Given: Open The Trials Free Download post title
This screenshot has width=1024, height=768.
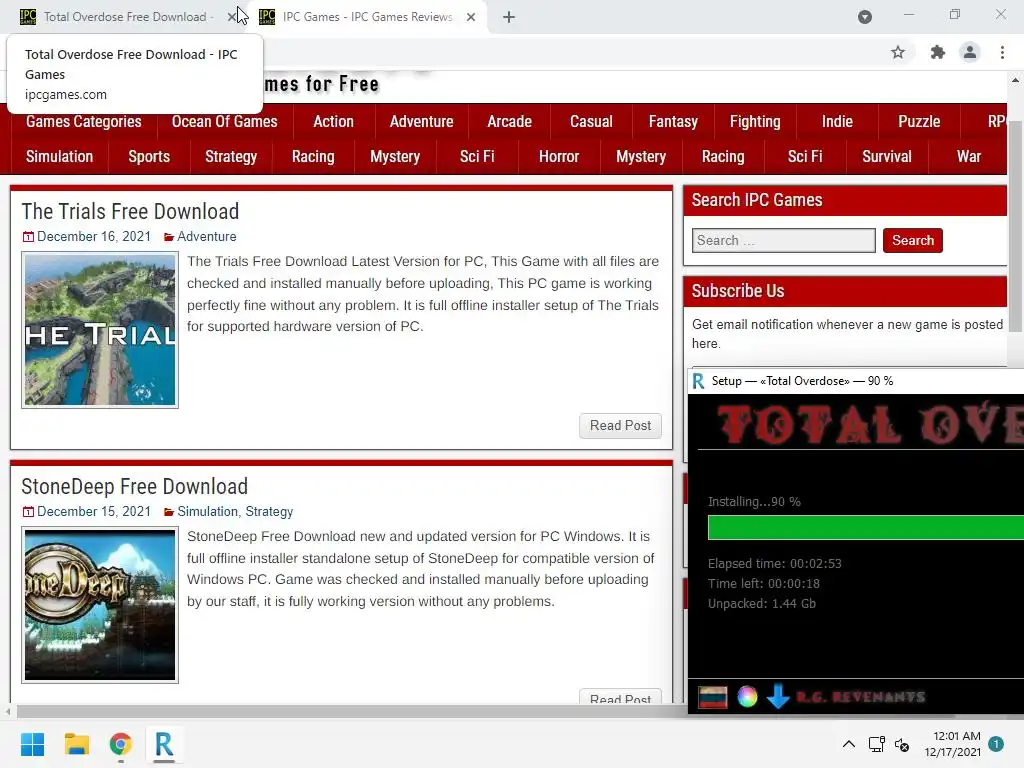Looking at the screenshot, I should (130, 212).
